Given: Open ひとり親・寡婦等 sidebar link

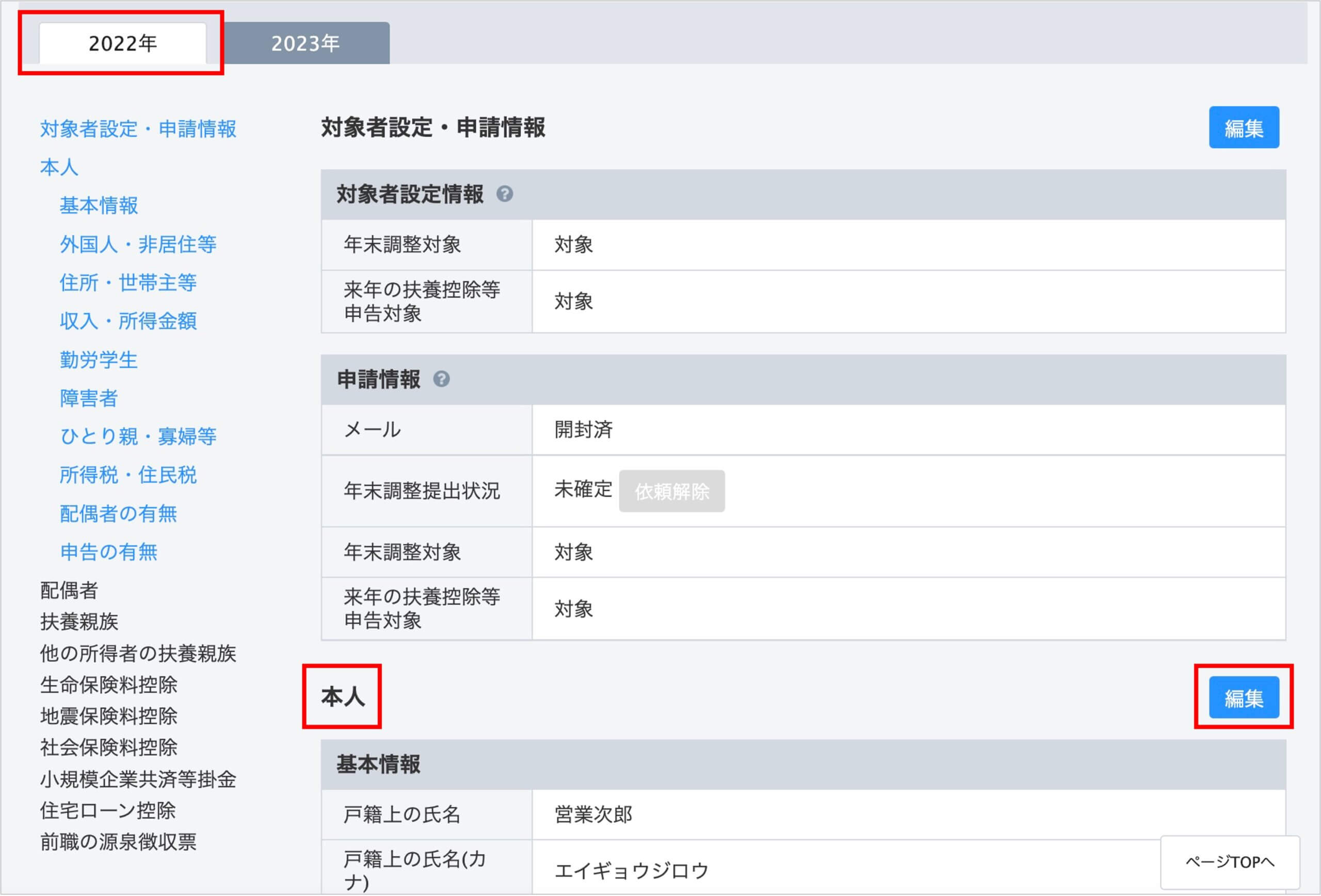Looking at the screenshot, I should pos(138,436).
